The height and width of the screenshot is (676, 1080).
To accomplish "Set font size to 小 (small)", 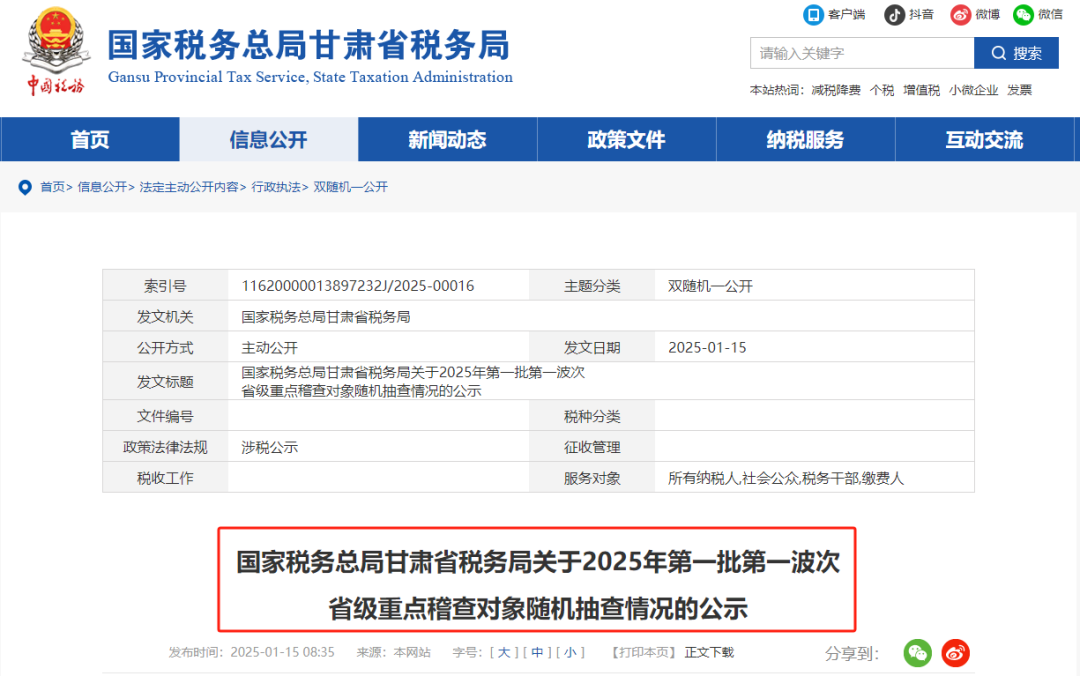I will point(569,652).
